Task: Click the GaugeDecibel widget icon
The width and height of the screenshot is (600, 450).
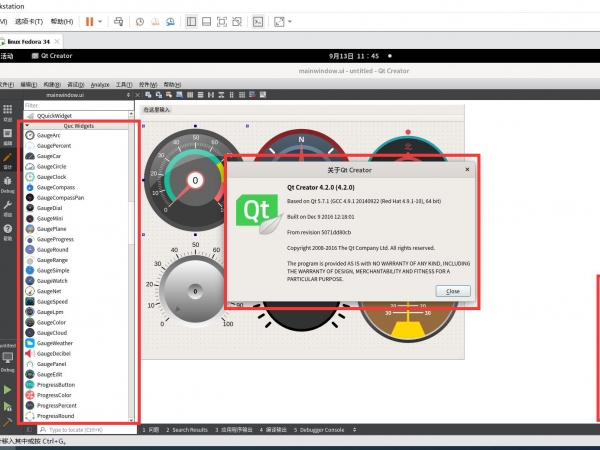Action: pyautogui.click(x=30, y=353)
